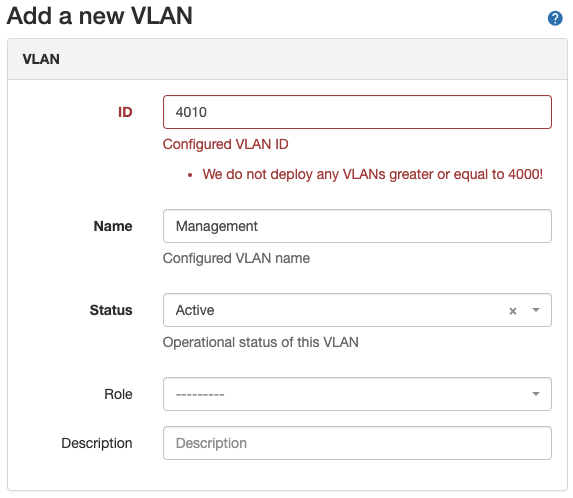Expand the Status dropdown arrow
The width and height of the screenshot is (573, 498).
pos(536,310)
